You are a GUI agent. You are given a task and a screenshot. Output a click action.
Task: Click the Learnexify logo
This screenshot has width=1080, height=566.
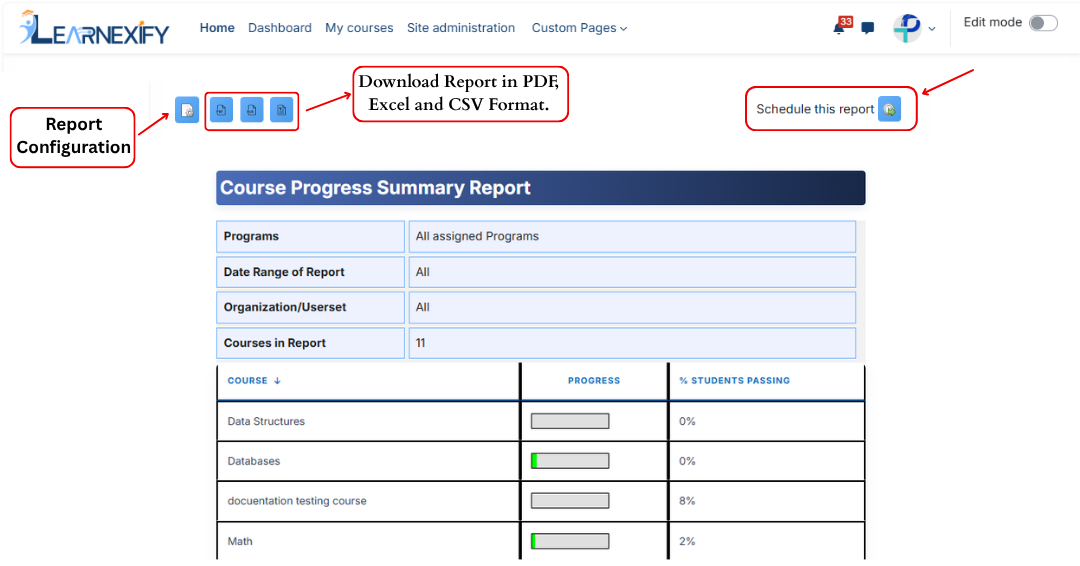pos(94,28)
